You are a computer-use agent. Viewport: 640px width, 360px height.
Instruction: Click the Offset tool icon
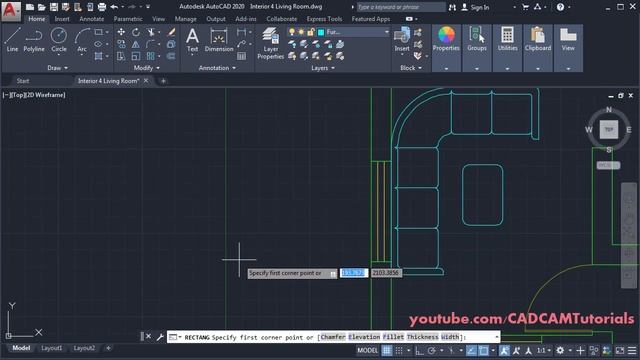[x=171, y=56]
